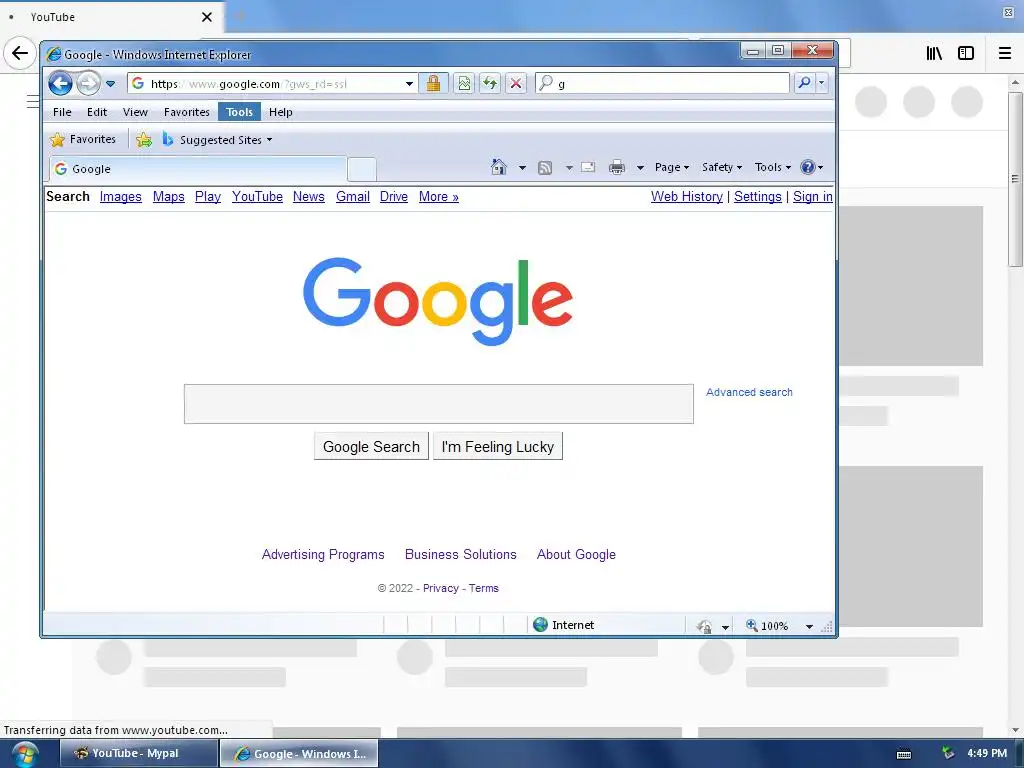Click the Internet zone globe in status bar
Viewport: 1024px width, 768px height.
[x=540, y=624]
